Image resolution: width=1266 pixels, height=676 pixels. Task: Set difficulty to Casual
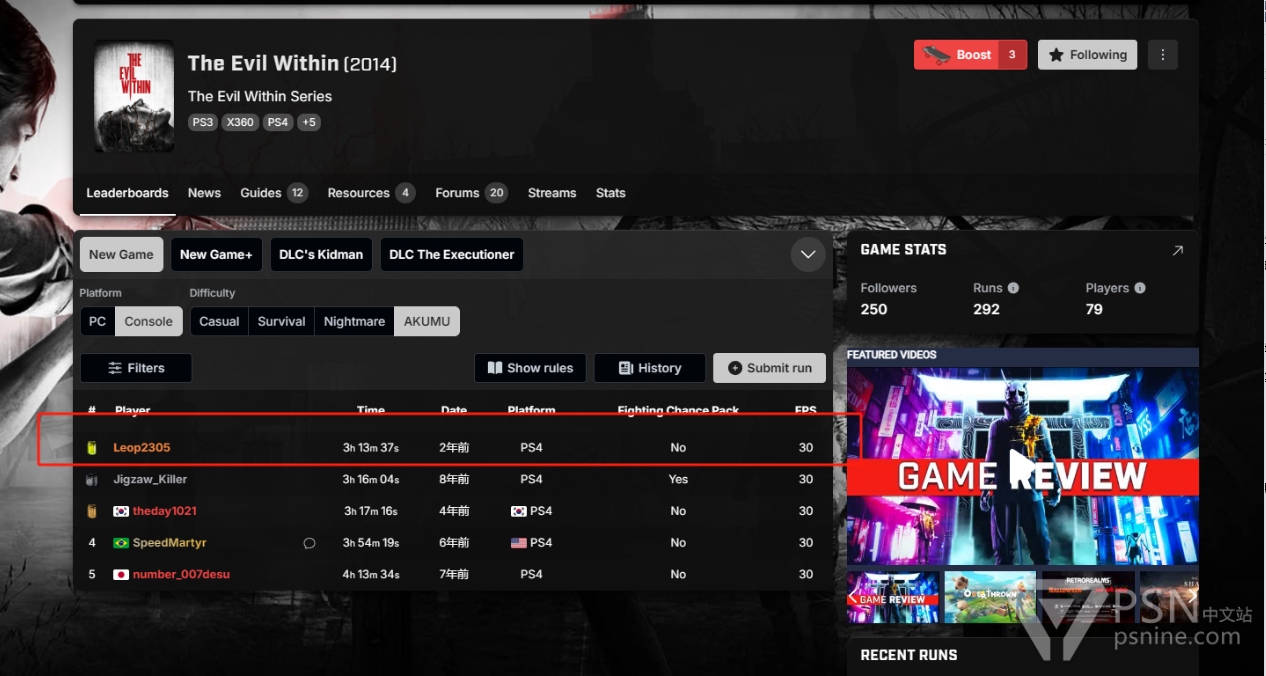[x=219, y=321]
